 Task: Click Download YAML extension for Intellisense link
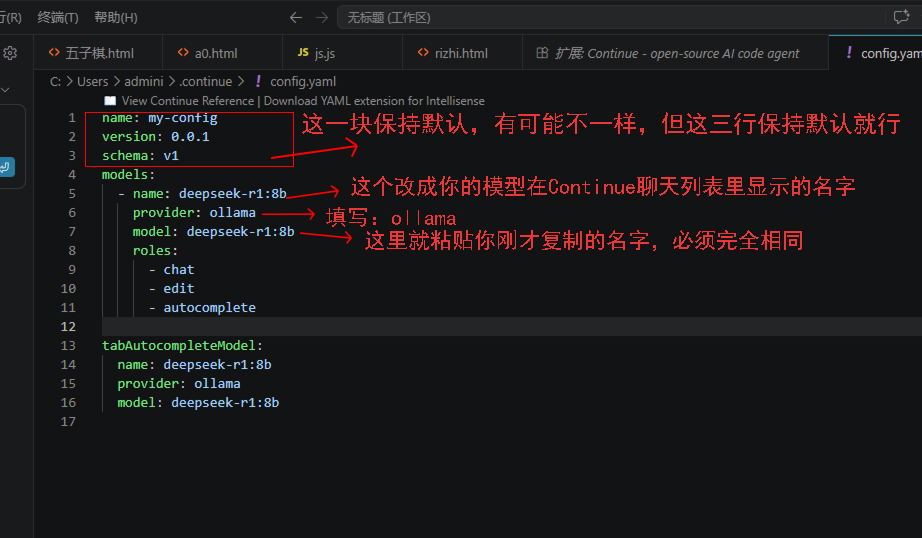click(374, 101)
